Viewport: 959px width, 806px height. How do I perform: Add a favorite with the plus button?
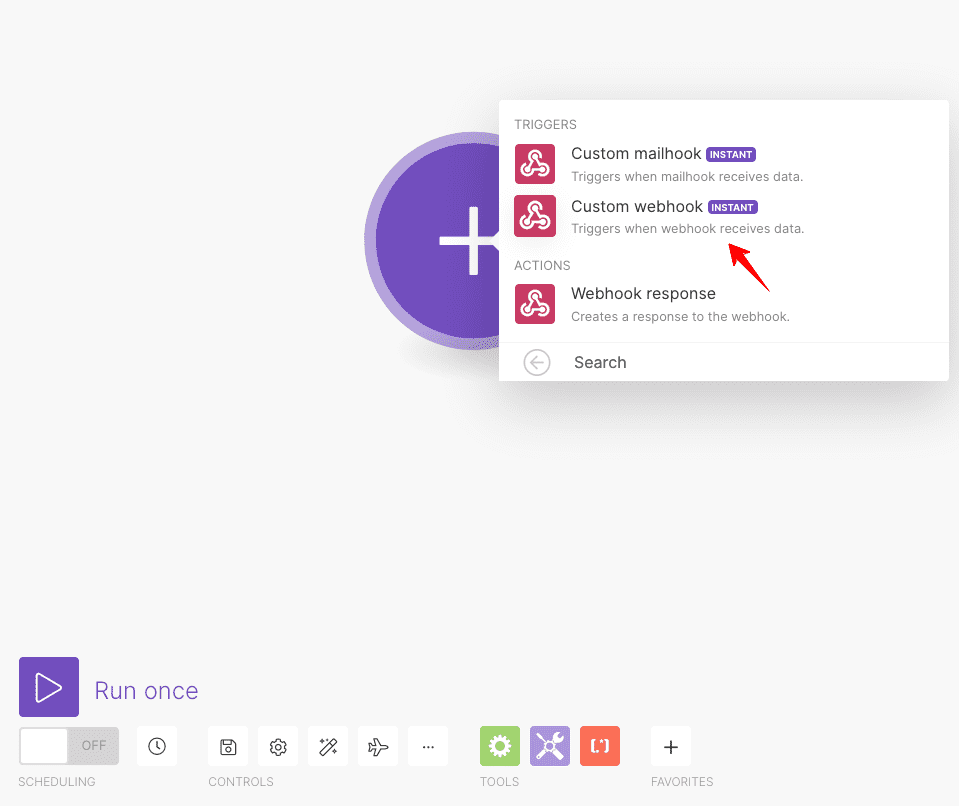tap(671, 746)
